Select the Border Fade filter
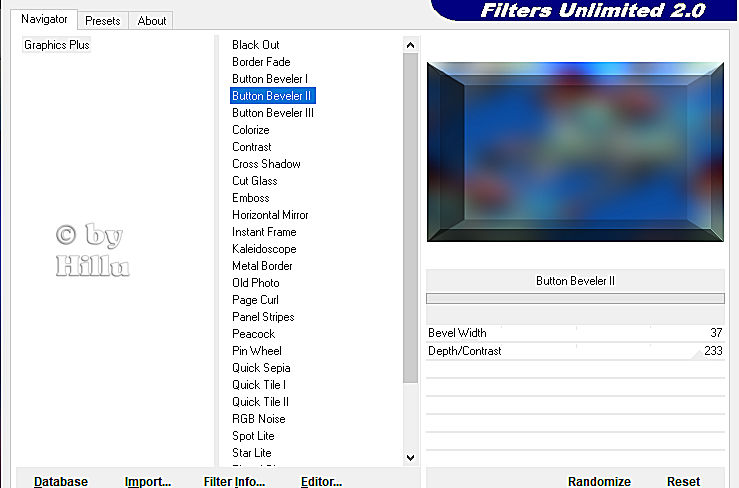739x488 pixels. coord(261,62)
